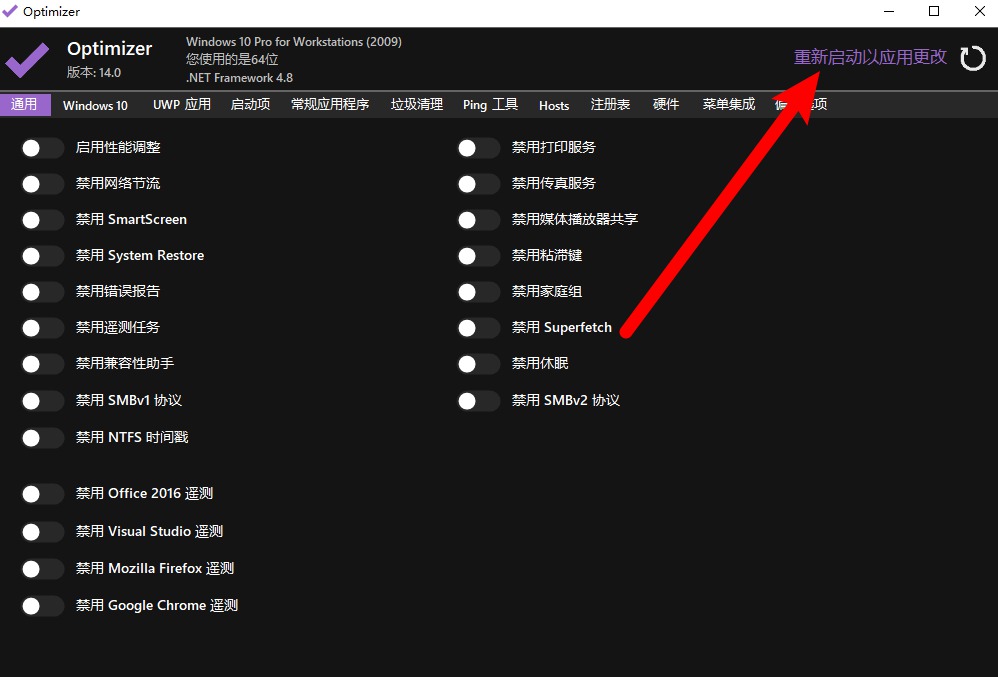Turn on 禁用 Mozilla Firefox 遥测
The height and width of the screenshot is (677, 998).
click(x=43, y=569)
